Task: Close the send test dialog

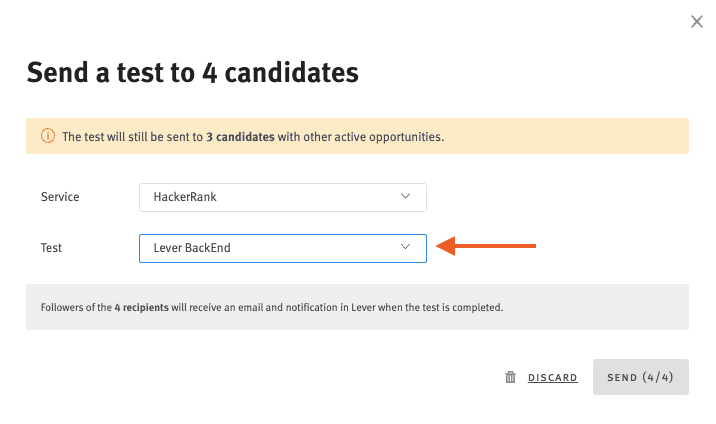Action: point(697,22)
